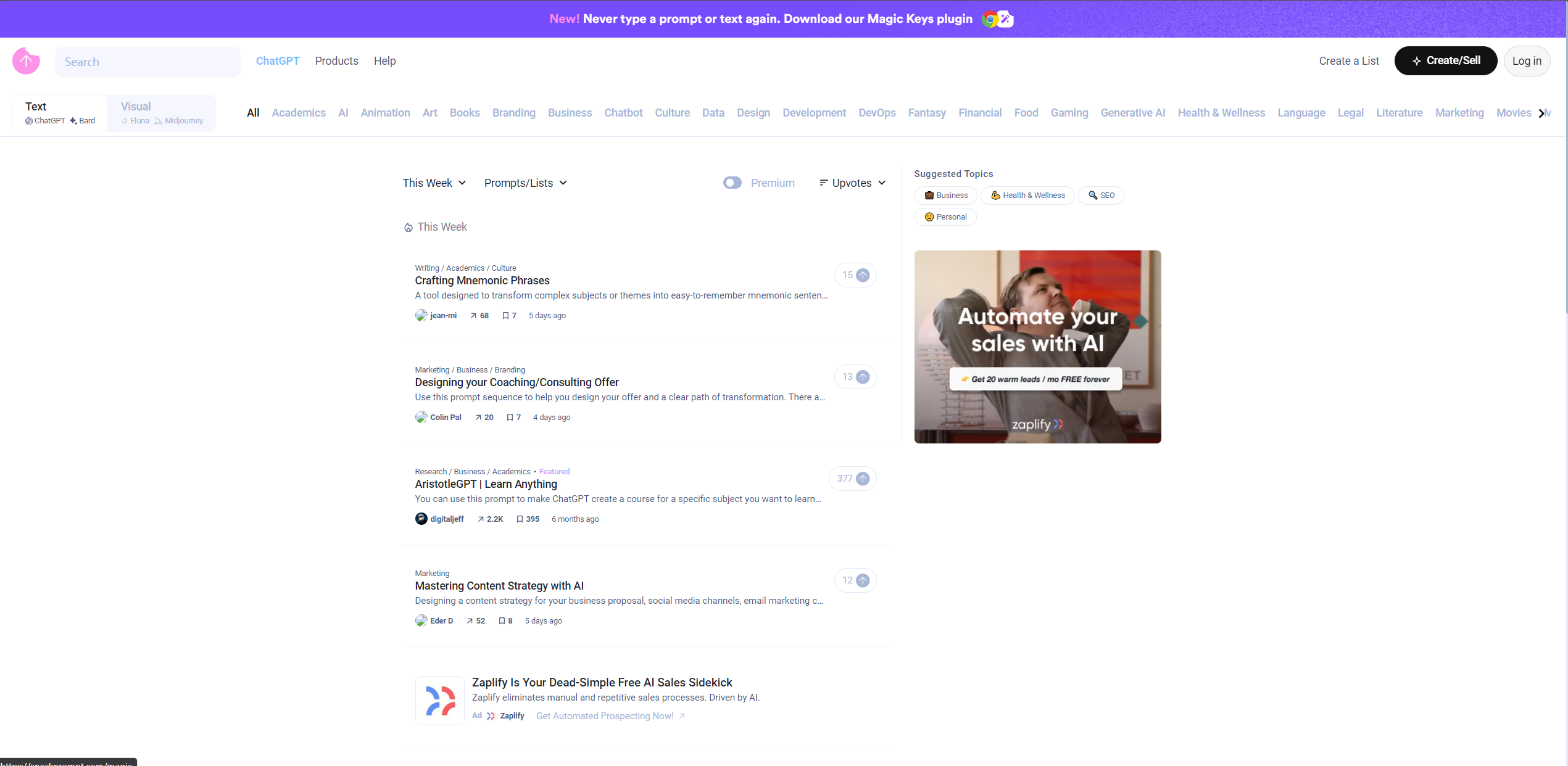This screenshot has height=766, width=1568.
Task: Click the Health & Wellness suggested topic link
Action: (1028, 194)
